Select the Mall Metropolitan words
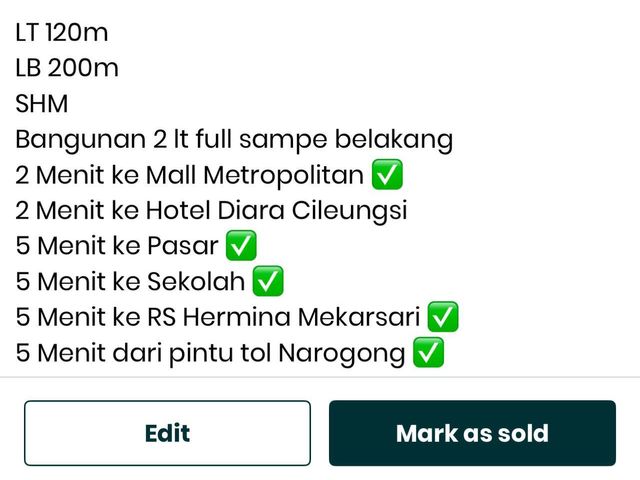640x480 pixels. coord(255,175)
